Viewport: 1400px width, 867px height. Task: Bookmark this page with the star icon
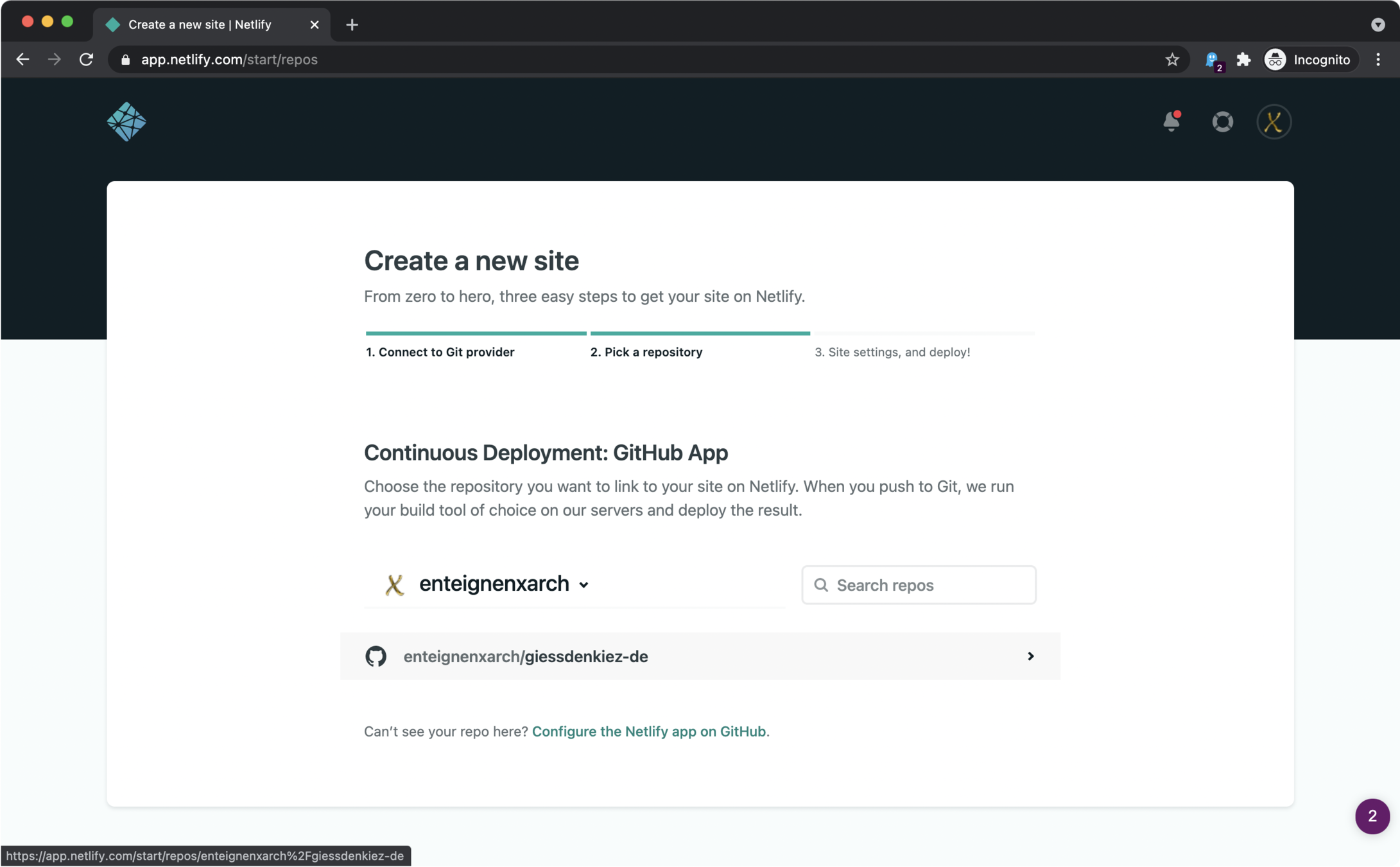click(x=1172, y=60)
